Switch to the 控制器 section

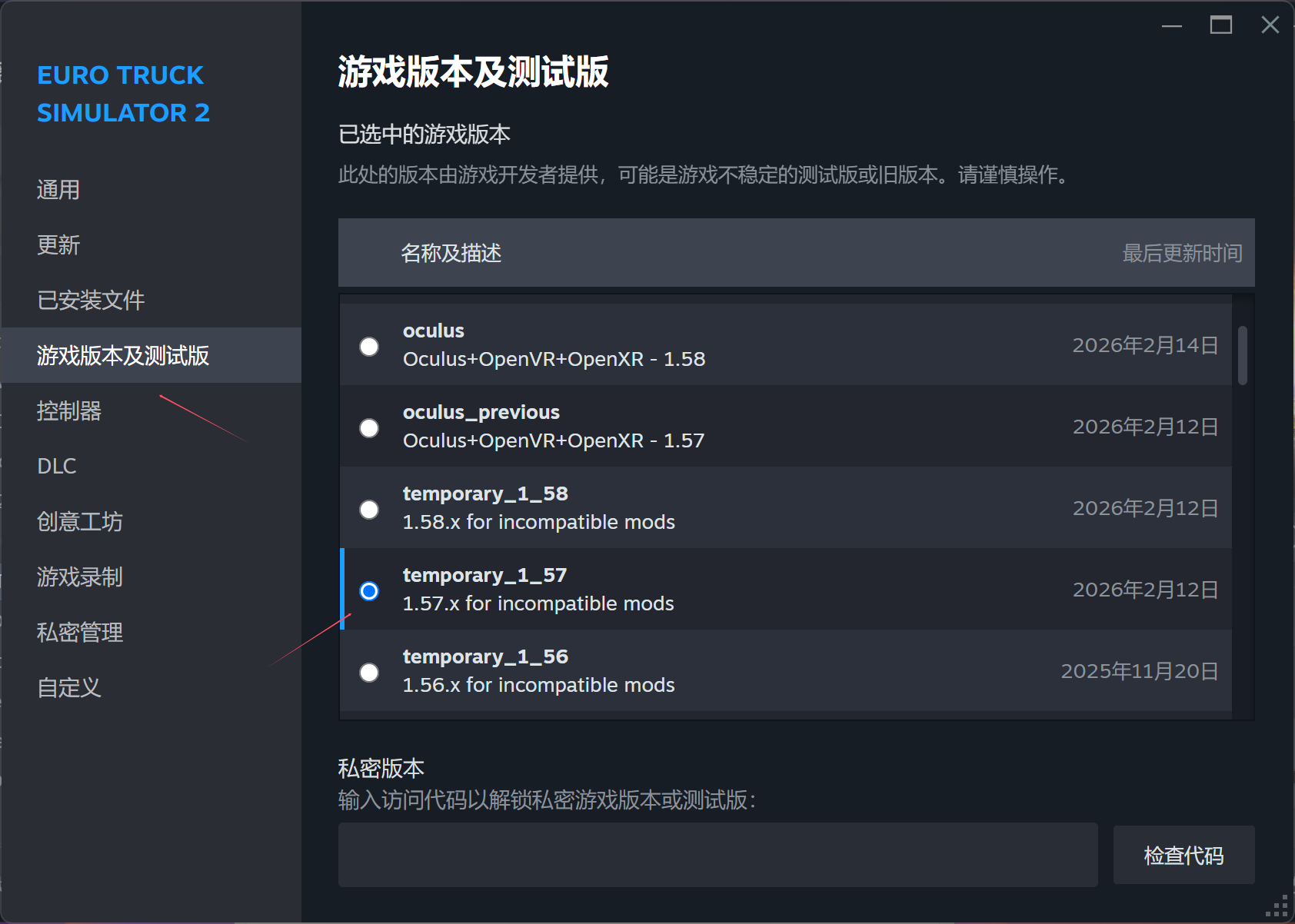tap(69, 411)
